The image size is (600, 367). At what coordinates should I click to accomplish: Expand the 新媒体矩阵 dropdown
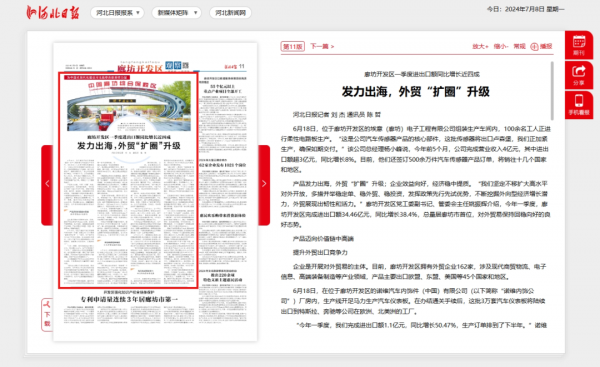pos(176,13)
